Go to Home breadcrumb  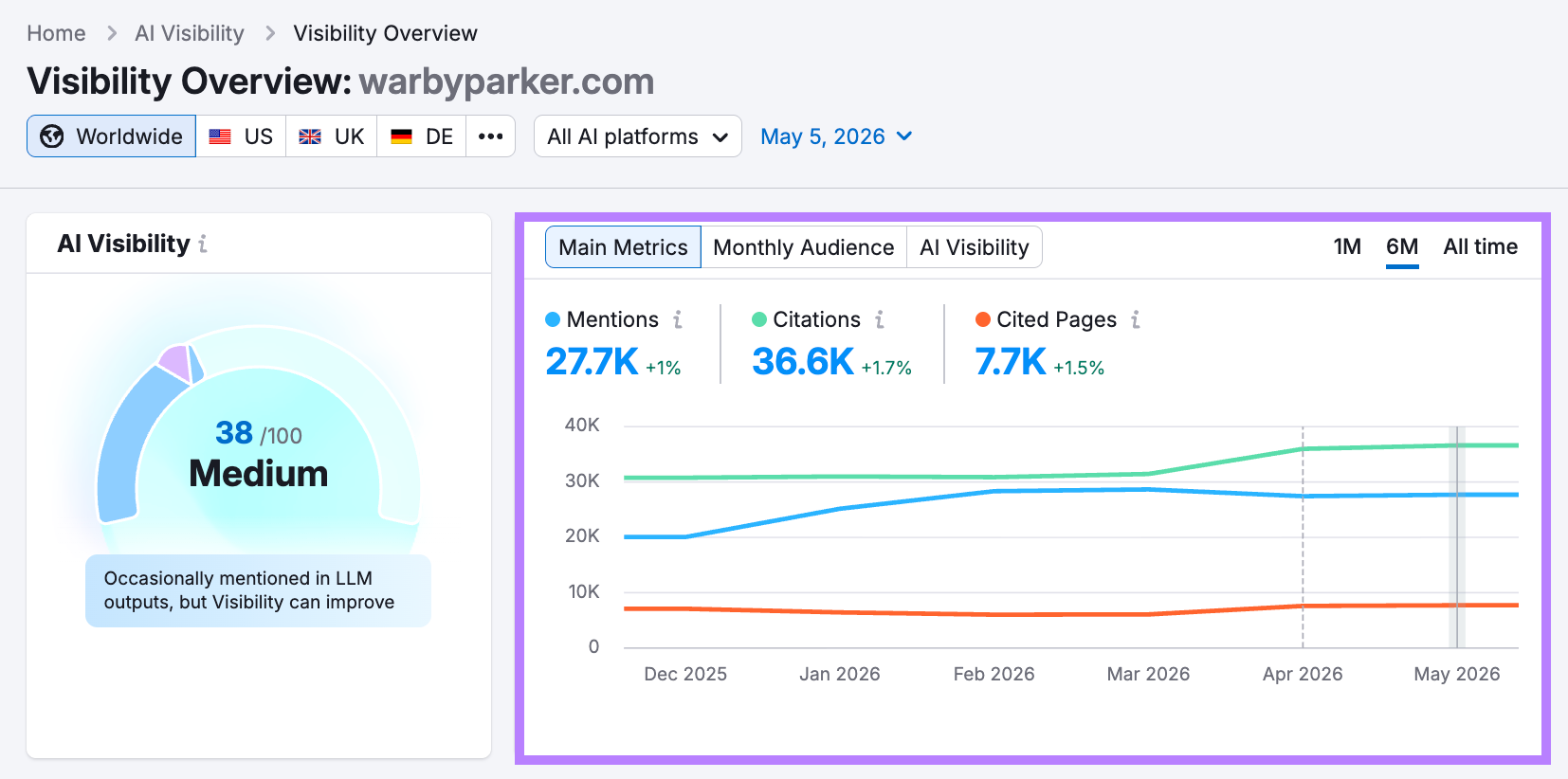pyautogui.click(x=56, y=33)
